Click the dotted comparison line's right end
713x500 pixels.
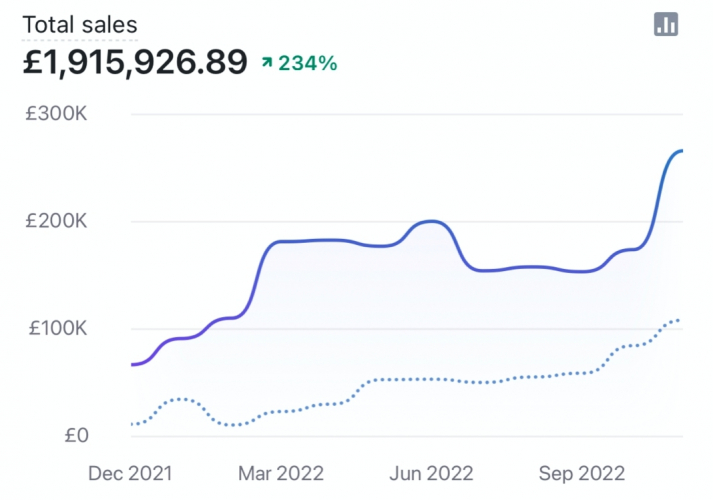tap(678, 320)
